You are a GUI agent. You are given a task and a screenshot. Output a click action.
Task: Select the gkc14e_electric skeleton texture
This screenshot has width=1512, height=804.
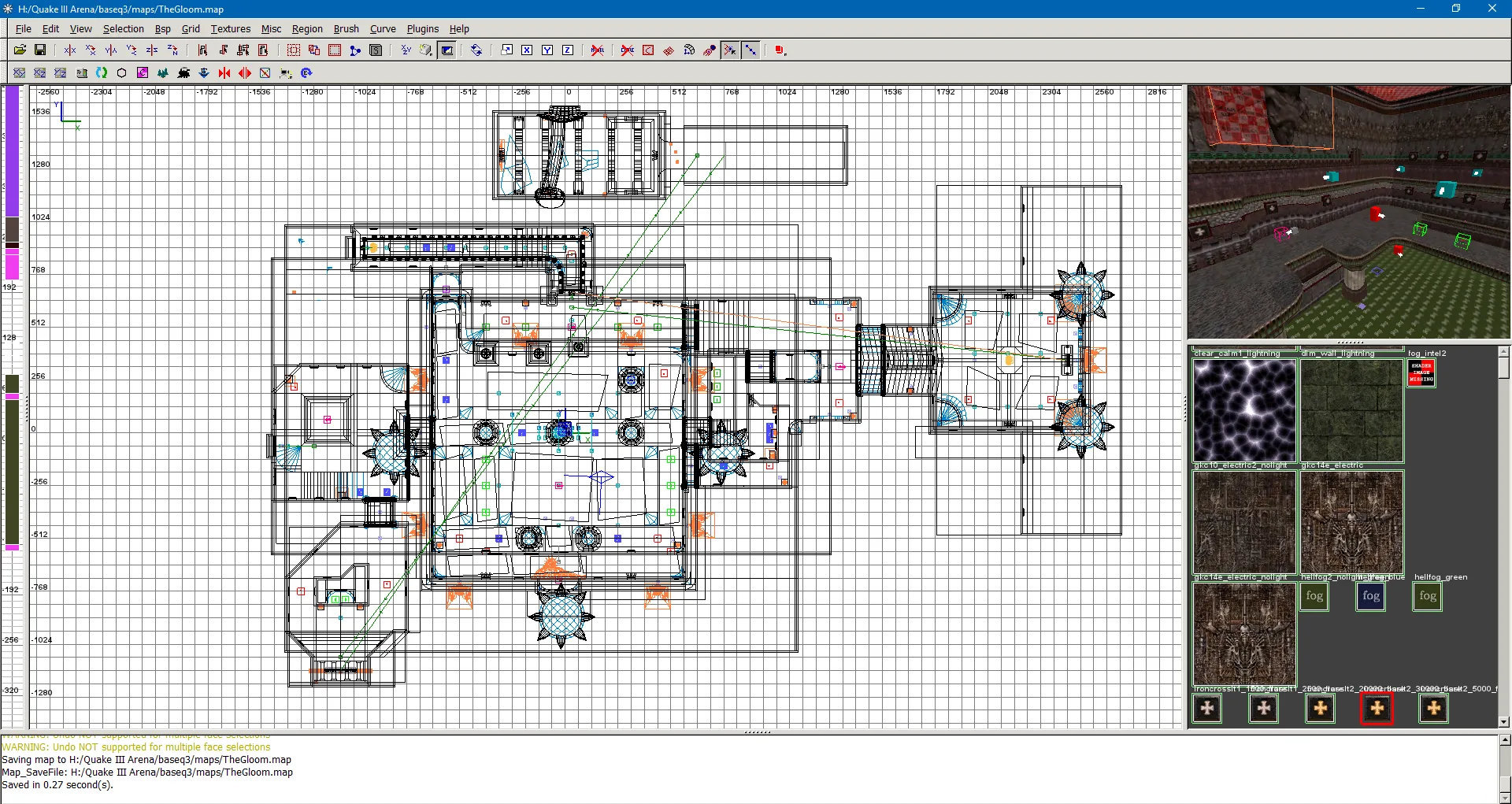[x=1352, y=522]
